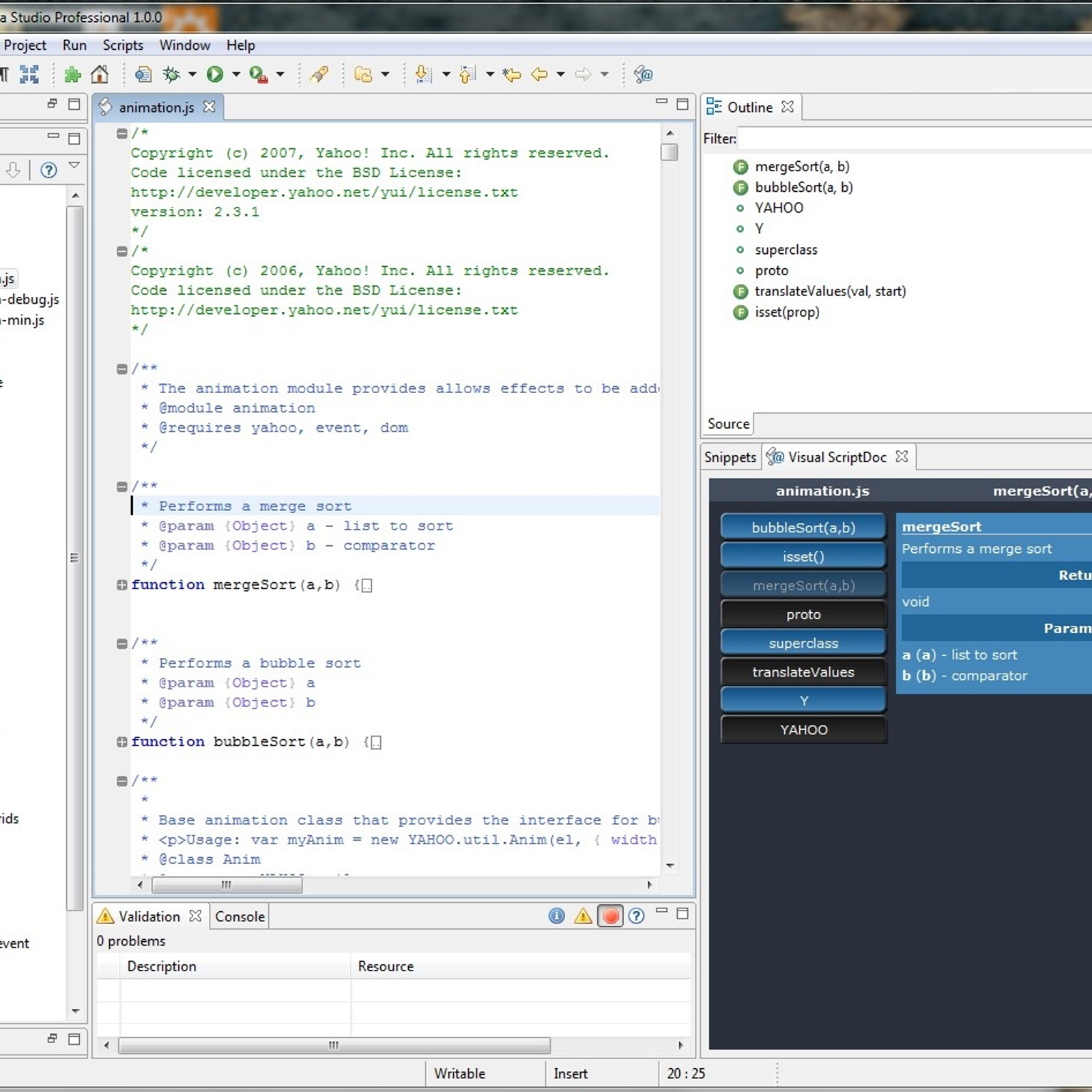Select mergeSort(a, b) in Outline
1092x1092 pixels.
pos(792,167)
